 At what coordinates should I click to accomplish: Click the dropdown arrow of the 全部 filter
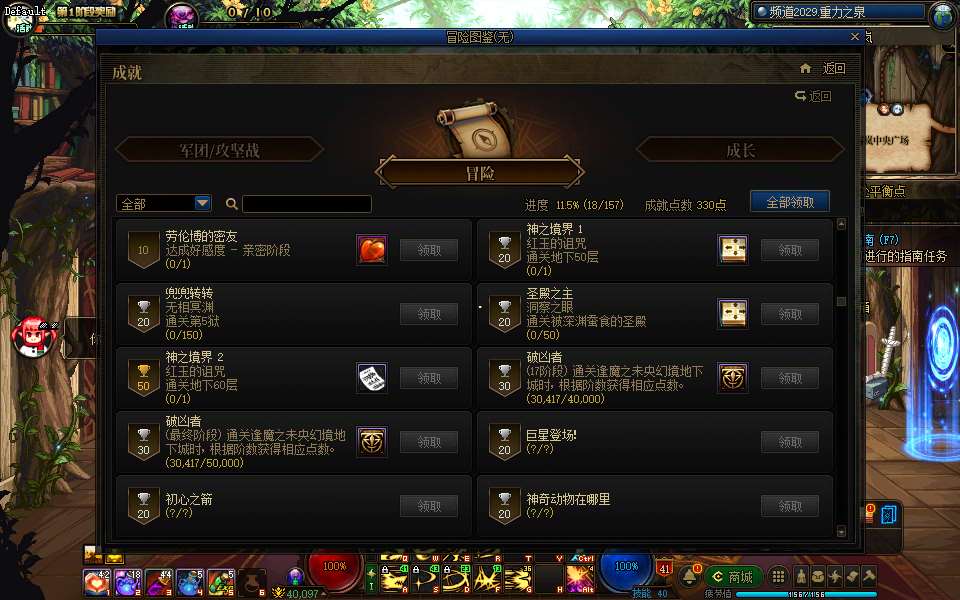203,203
